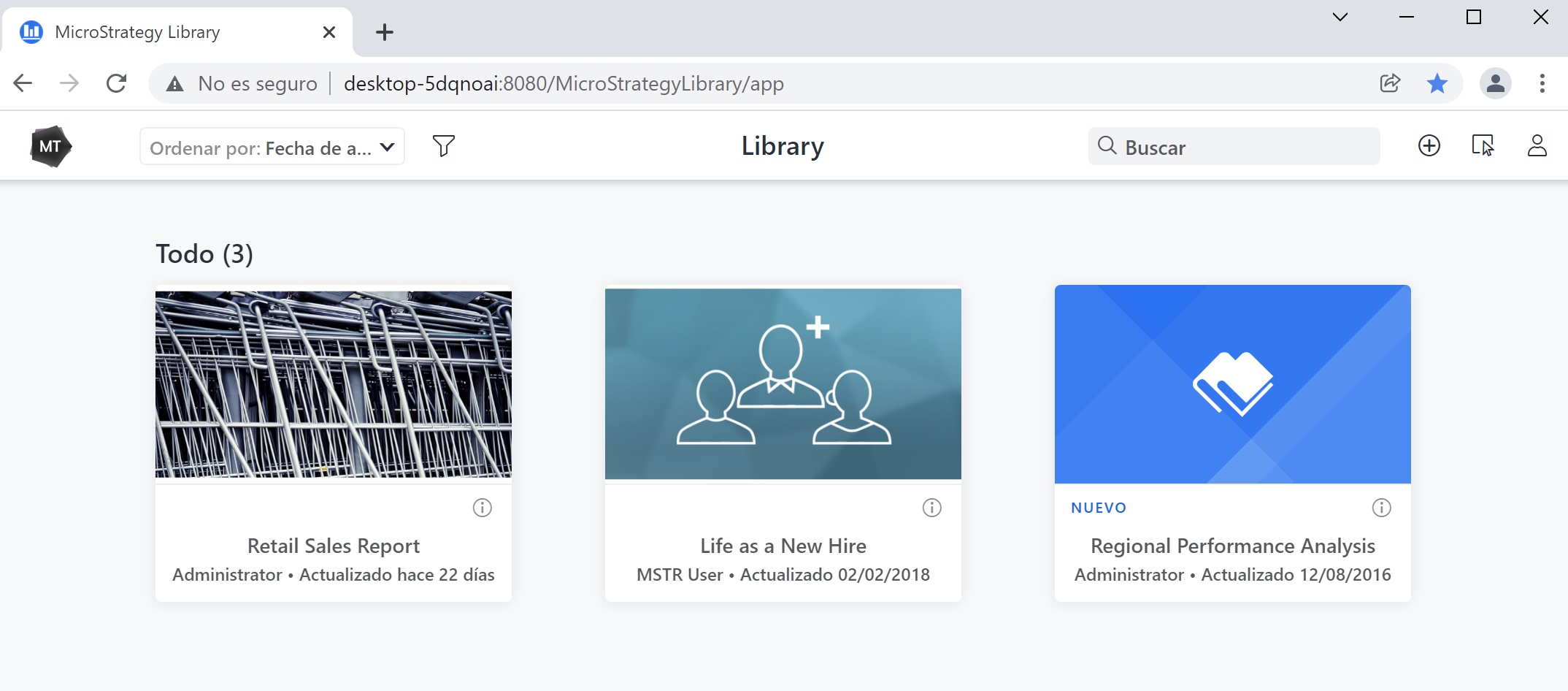Reload the current page
Image resolution: width=1568 pixels, height=691 pixels.
116,83
